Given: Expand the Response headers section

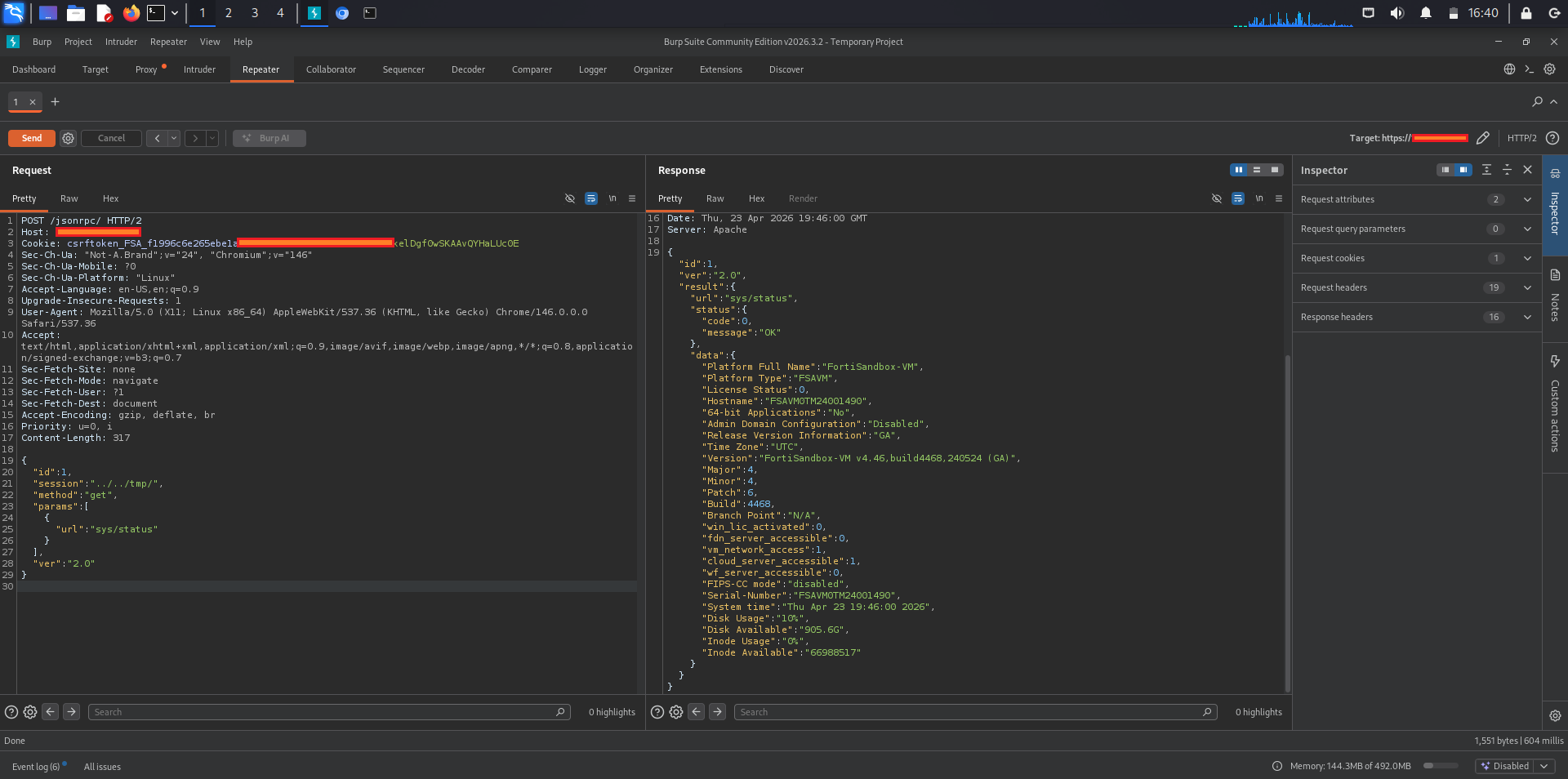Looking at the screenshot, I should pyautogui.click(x=1527, y=317).
